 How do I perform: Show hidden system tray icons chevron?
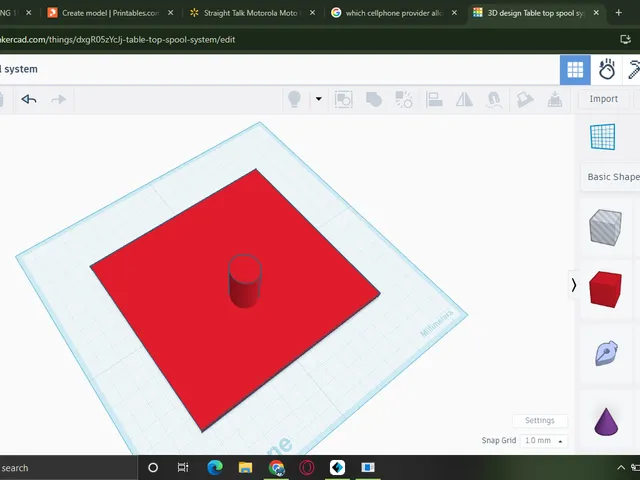(x=621, y=468)
